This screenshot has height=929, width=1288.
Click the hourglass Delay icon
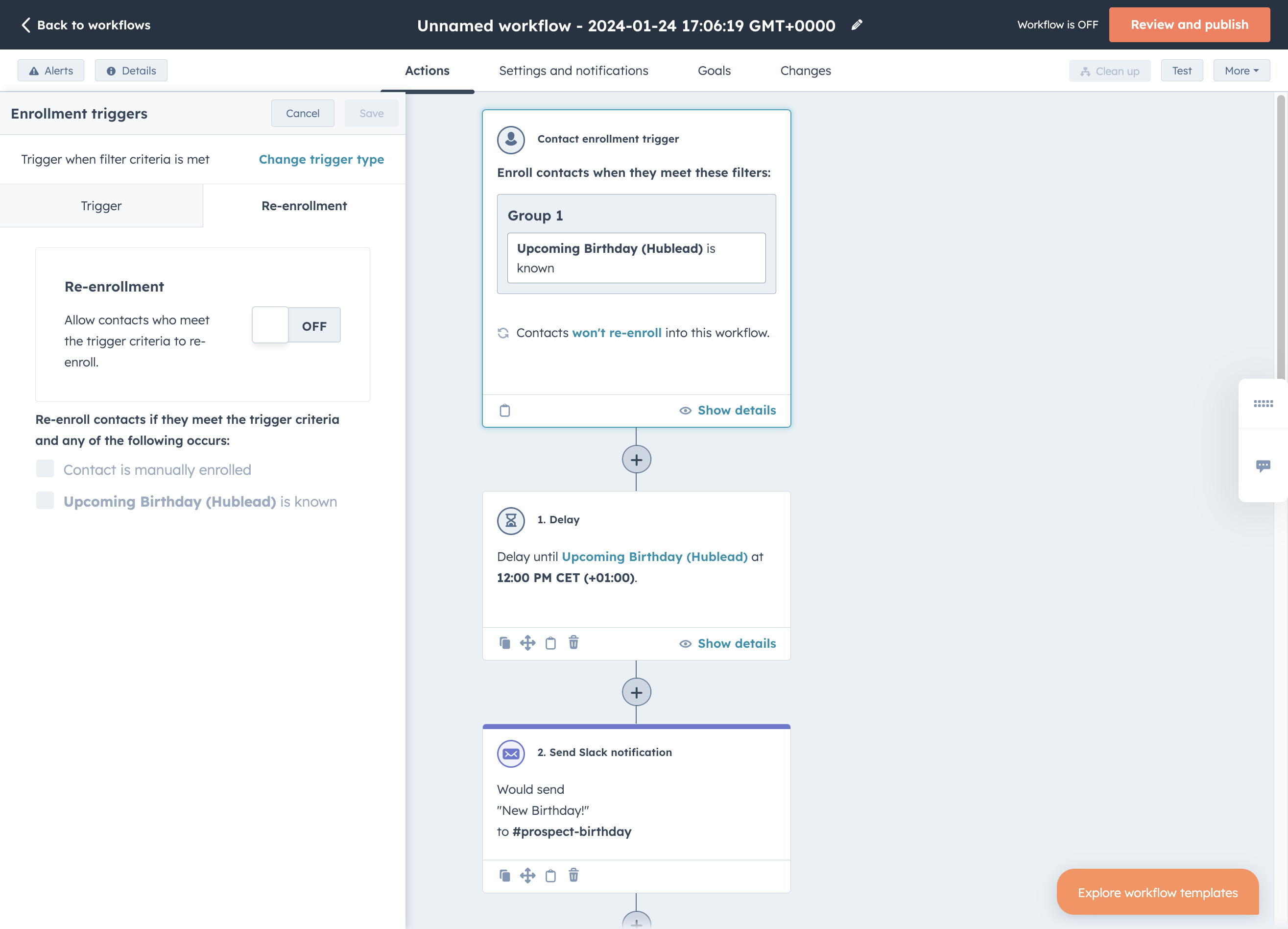510,520
